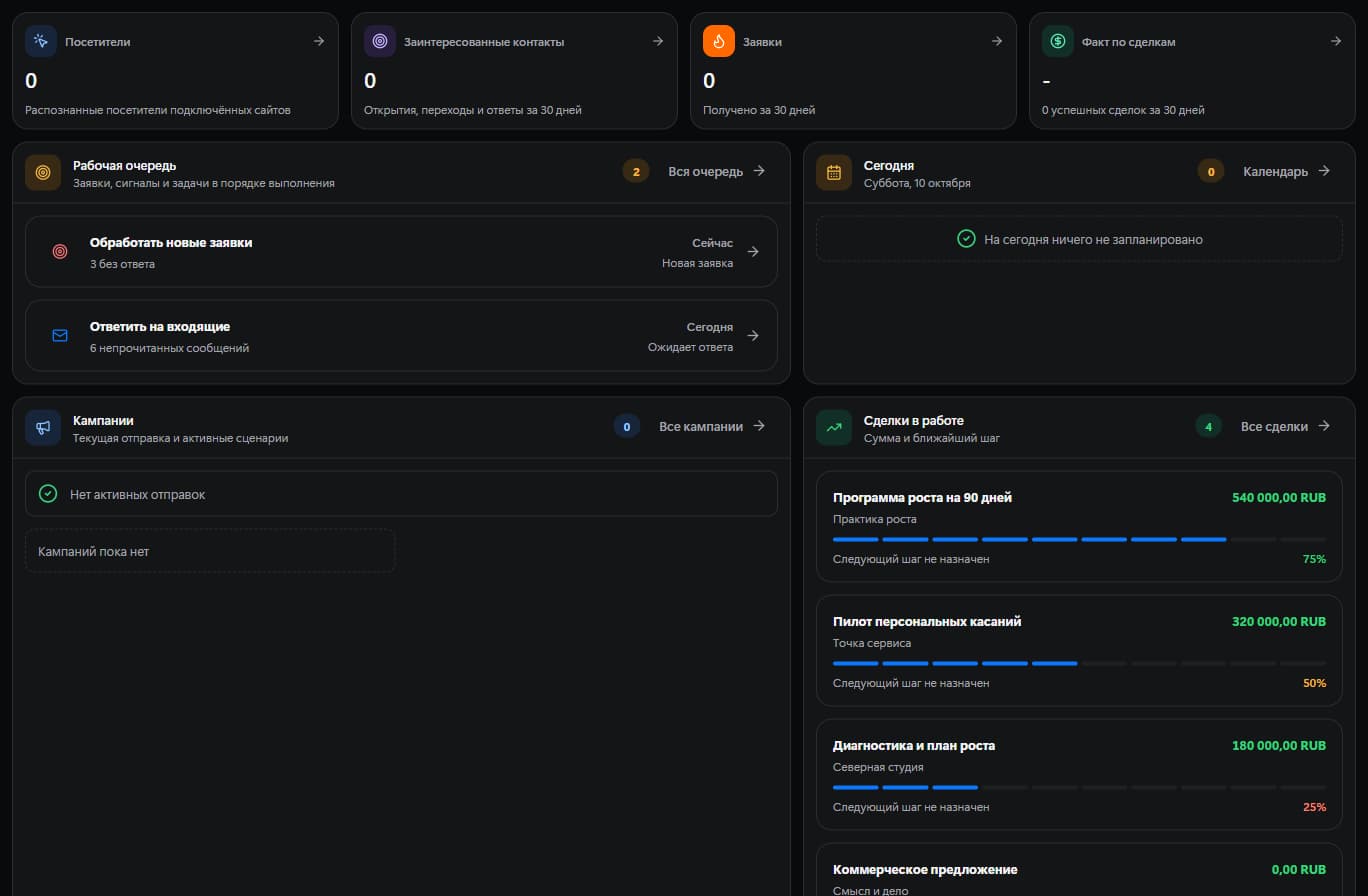Open Посетители card via its arrow
Viewport: 1368px width, 896px height.
point(319,41)
